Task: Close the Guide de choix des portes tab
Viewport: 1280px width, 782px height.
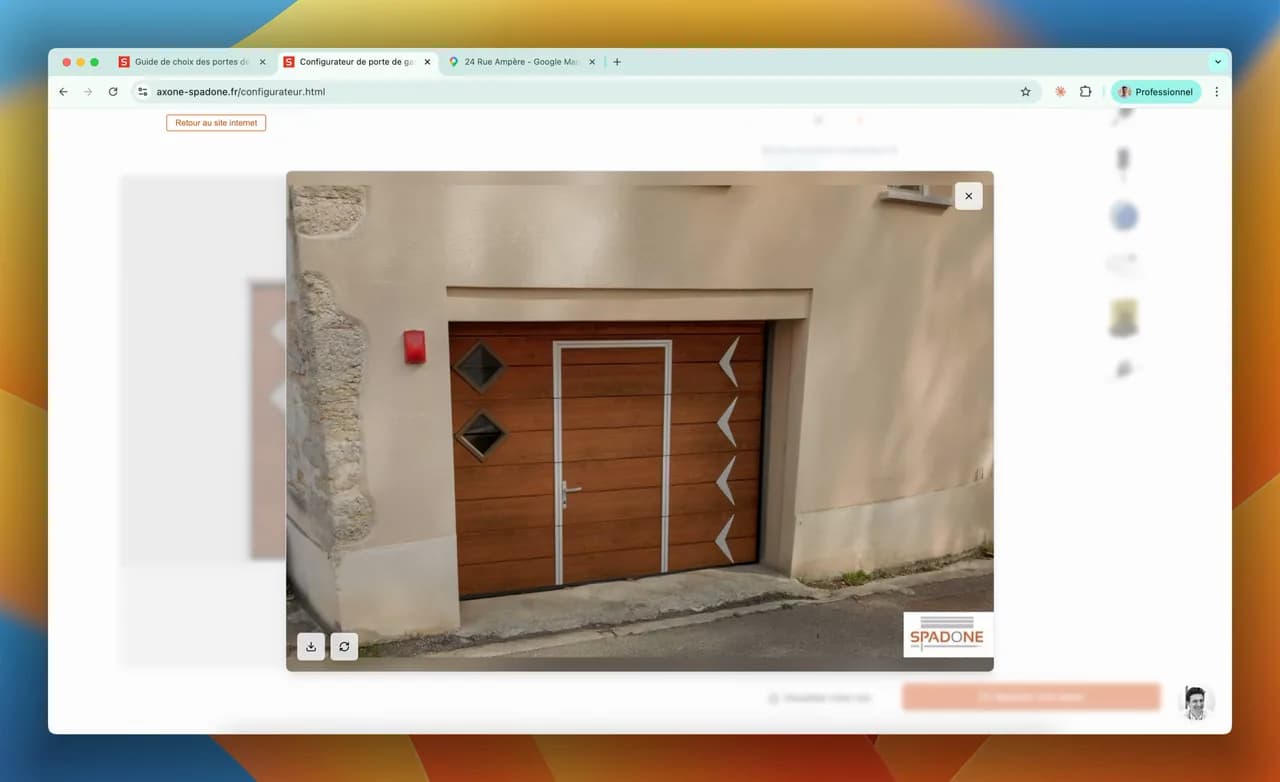Action: click(x=263, y=62)
